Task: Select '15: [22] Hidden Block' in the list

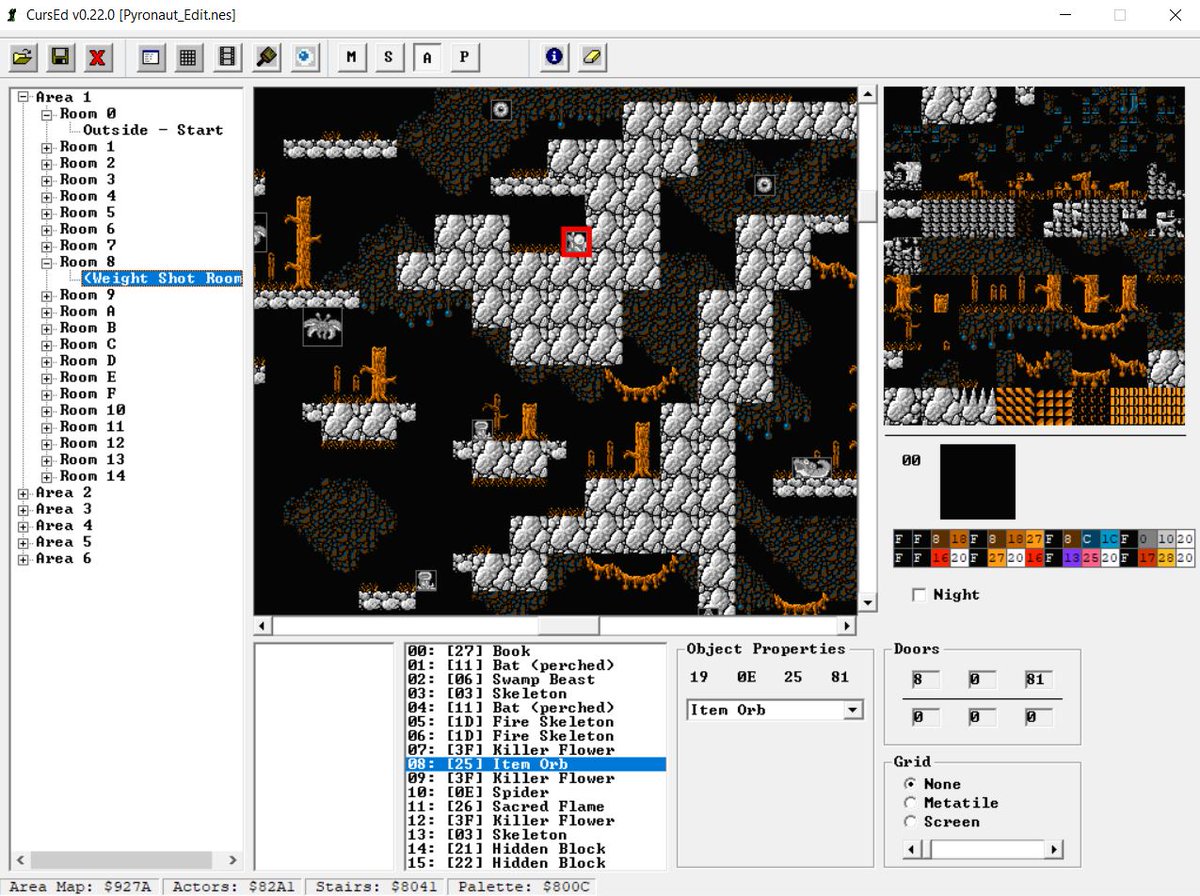Action: [535, 862]
